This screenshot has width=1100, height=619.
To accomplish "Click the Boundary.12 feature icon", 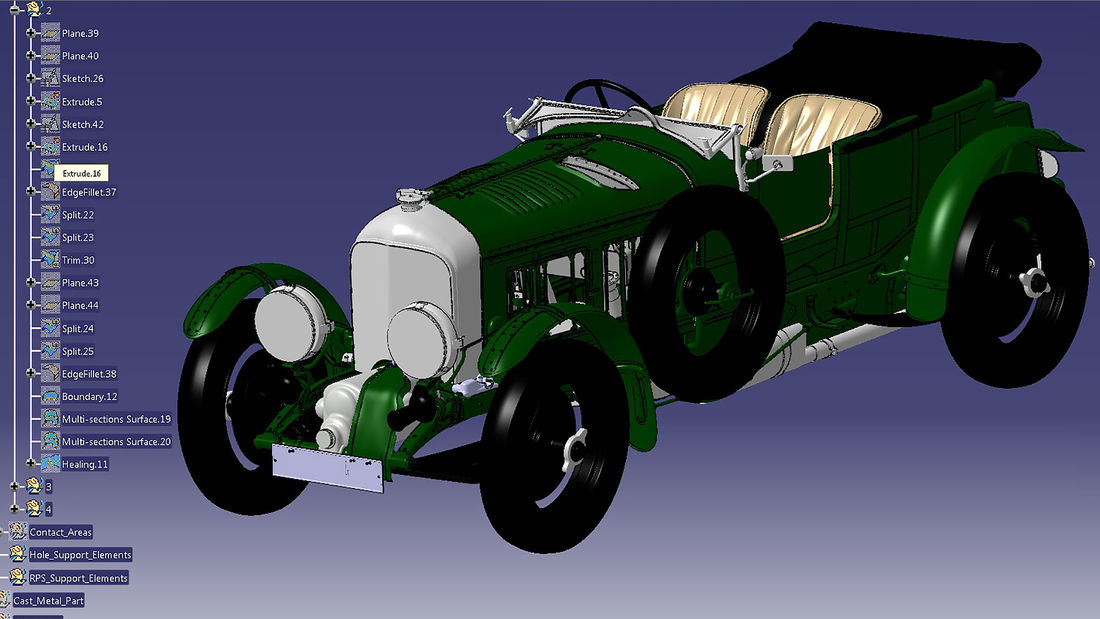I will click(x=50, y=396).
